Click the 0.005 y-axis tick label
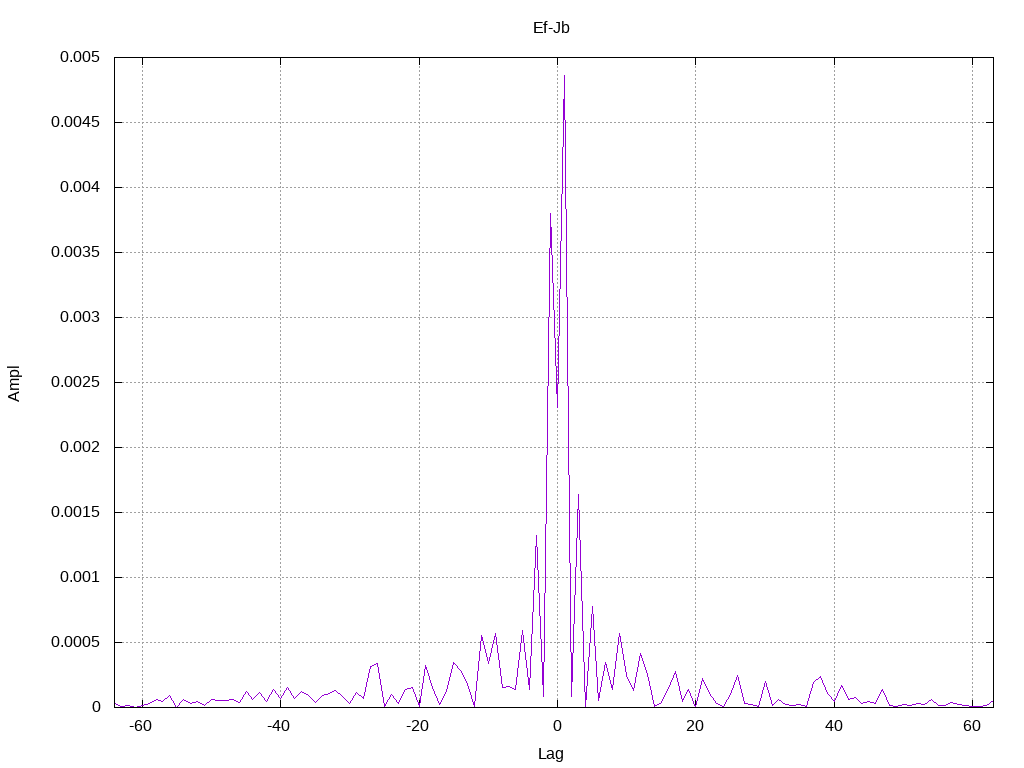The width and height of the screenshot is (1024, 768). tap(80, 57)
